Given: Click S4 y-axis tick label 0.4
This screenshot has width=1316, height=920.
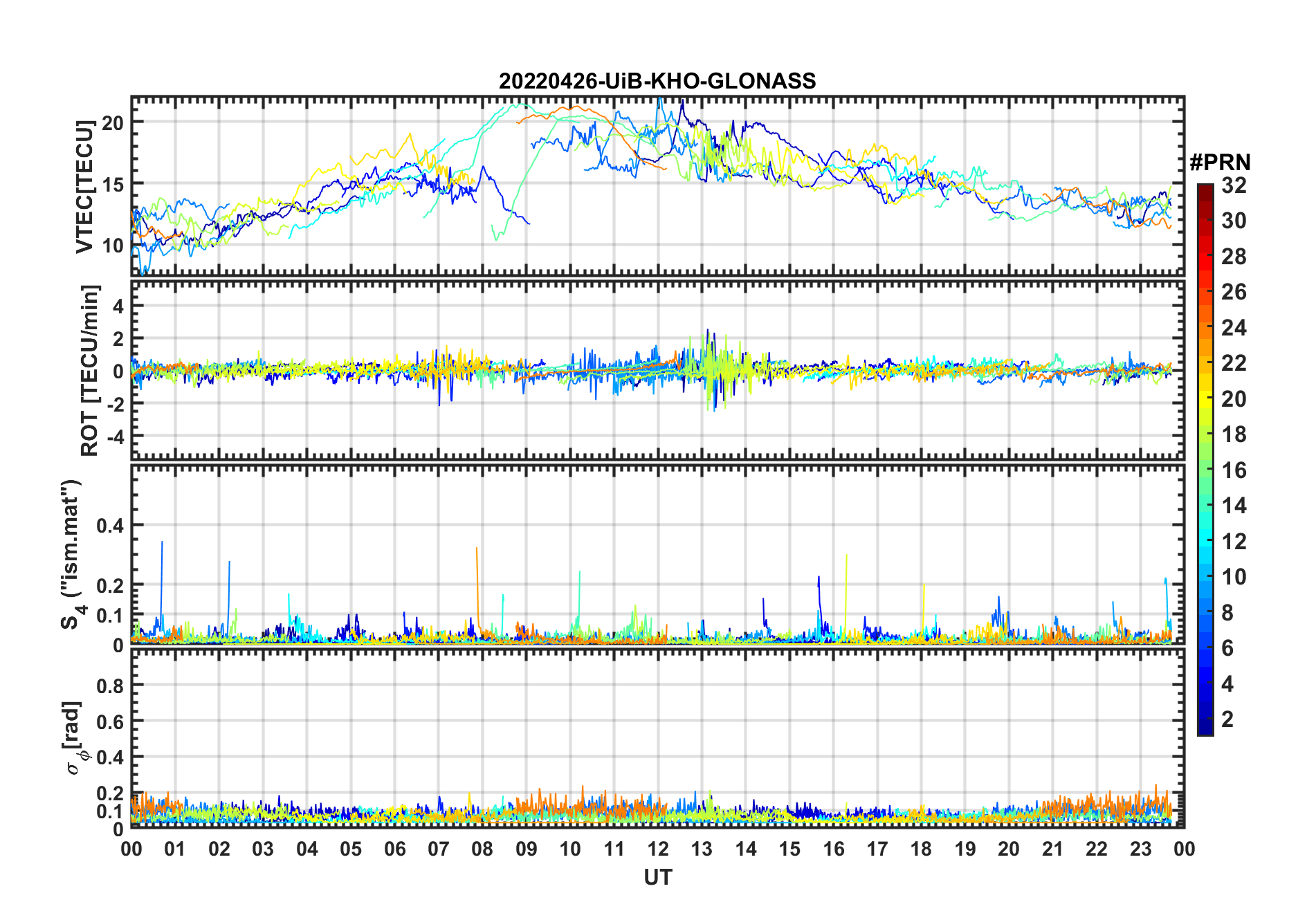Looking at the screenshot, I should pos(110,526).
